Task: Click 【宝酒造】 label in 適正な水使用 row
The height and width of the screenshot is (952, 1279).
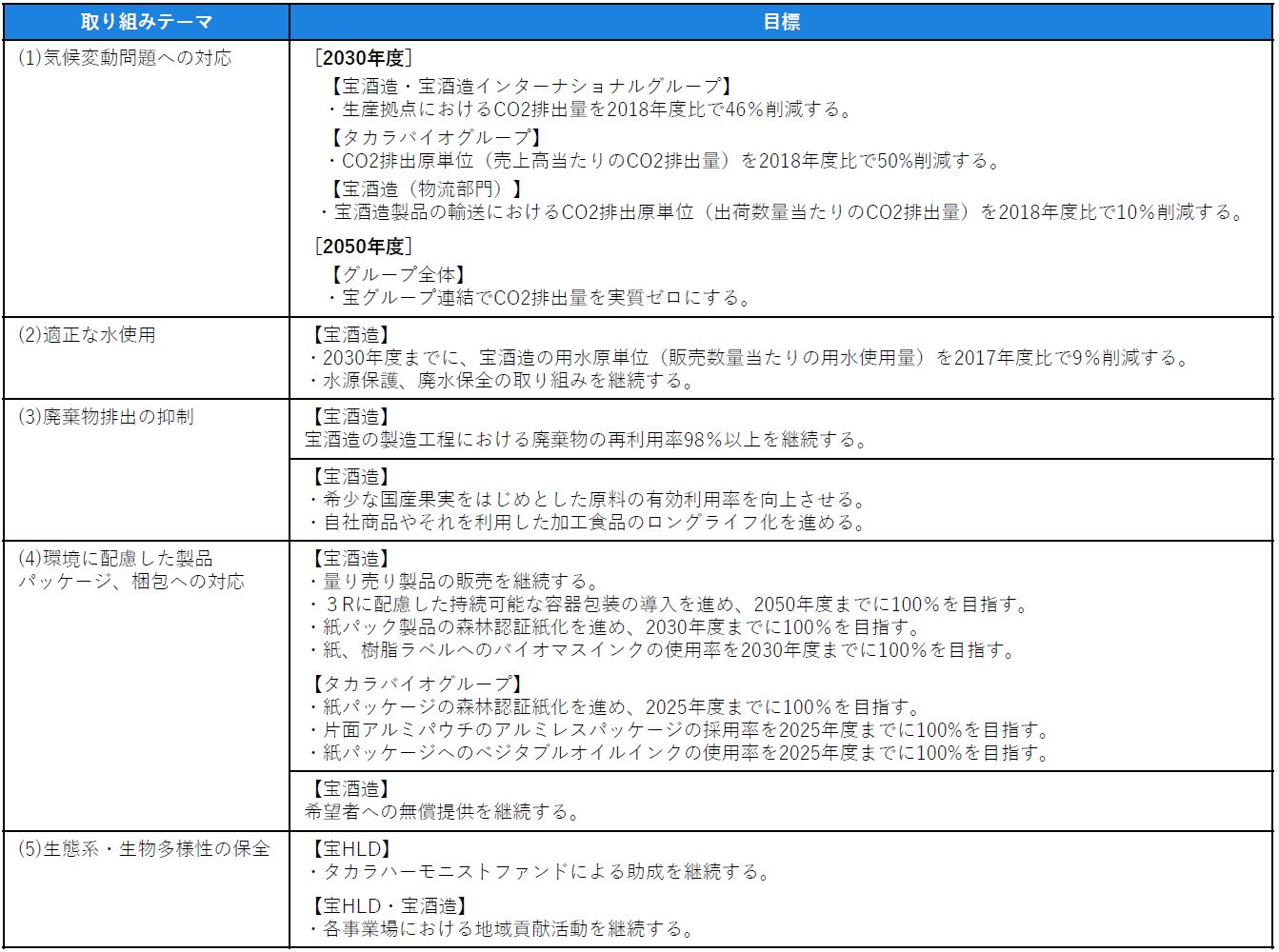Action: coord(351,336)
